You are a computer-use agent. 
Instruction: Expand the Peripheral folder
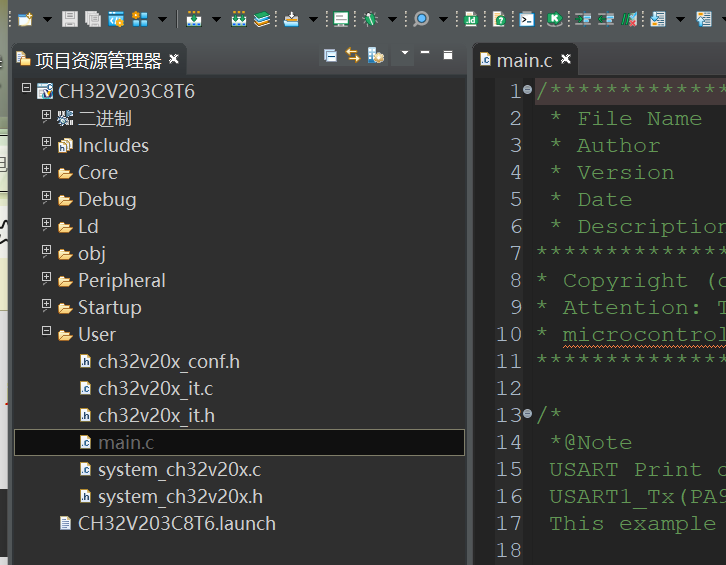click(46, 279)
